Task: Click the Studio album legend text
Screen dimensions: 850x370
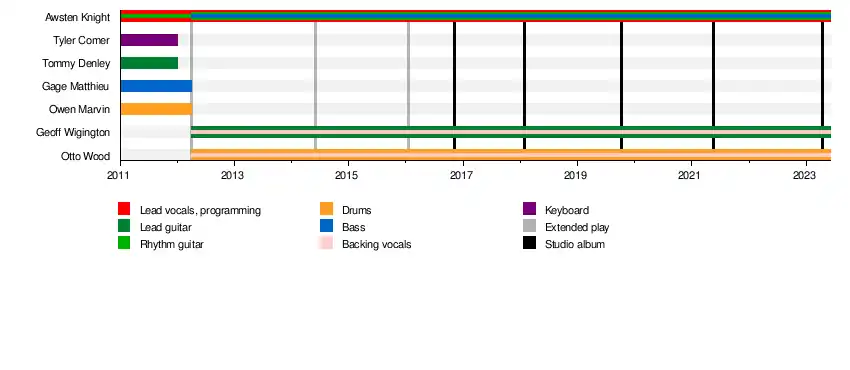Action: click(x=575, y=244)
